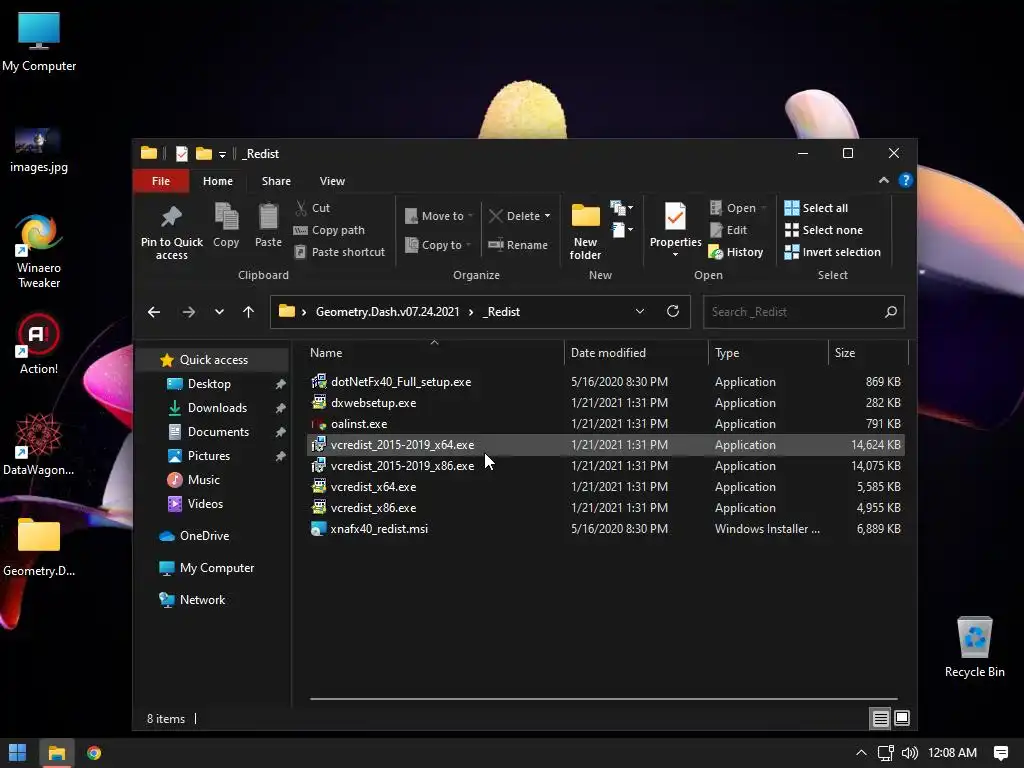
Task: Sort by the Size column header
Action: pos(868,353)
